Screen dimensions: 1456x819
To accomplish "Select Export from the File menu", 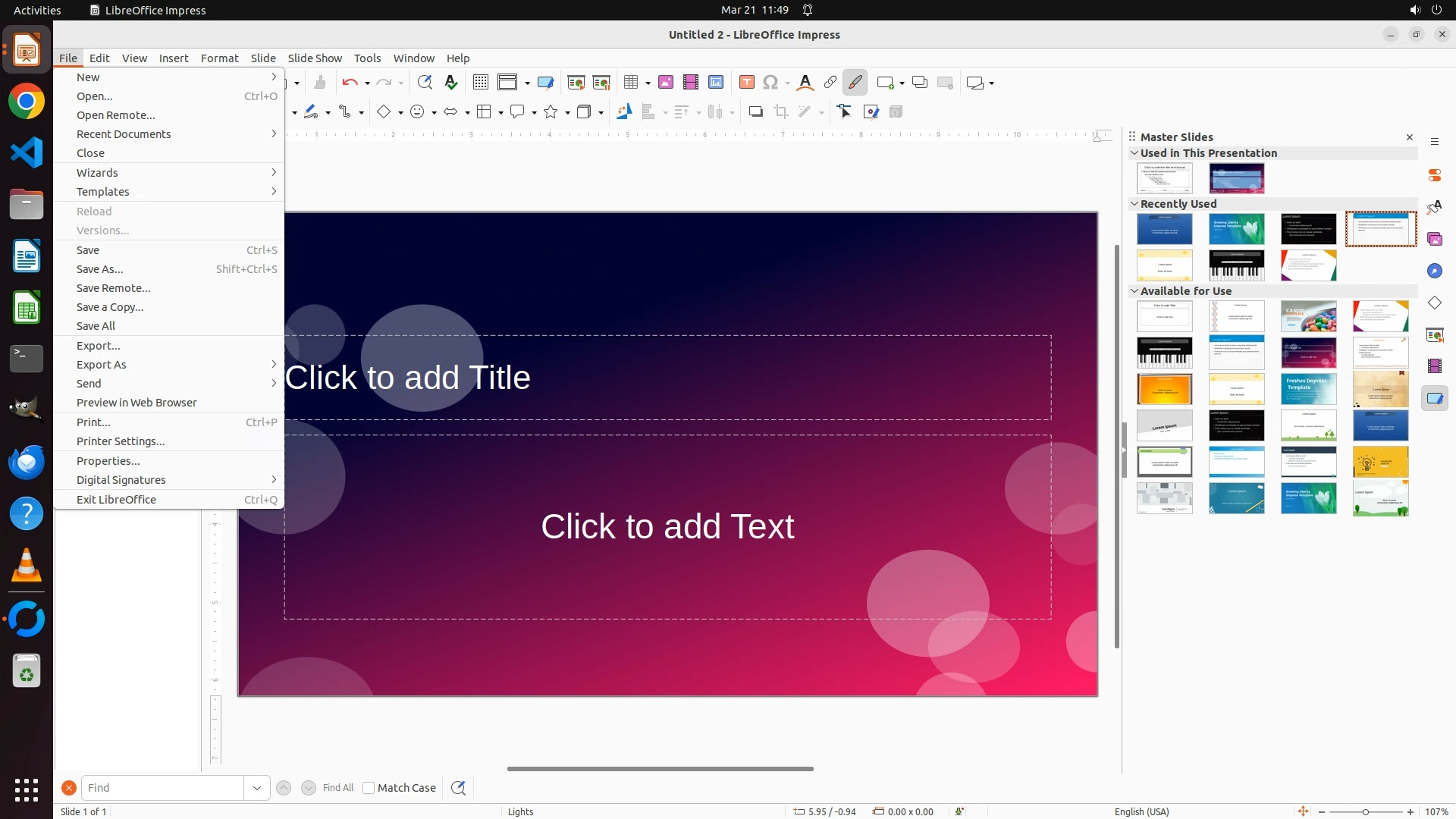I will 99,346.
